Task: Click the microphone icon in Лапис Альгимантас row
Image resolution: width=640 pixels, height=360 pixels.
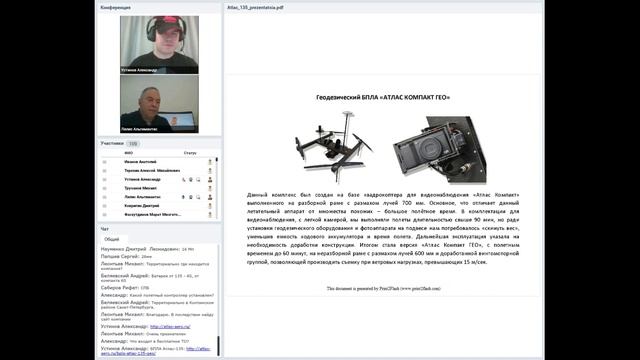Action: click(x=184, y=197)
